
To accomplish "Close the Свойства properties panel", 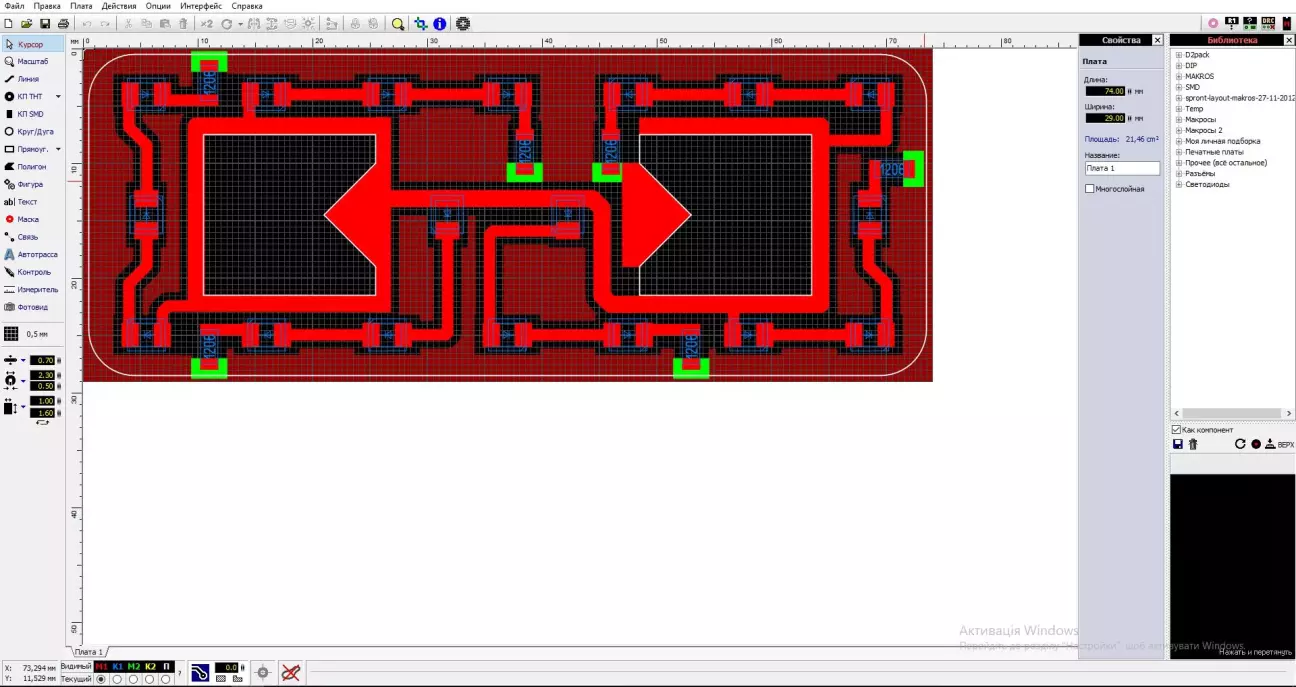I will (1158, 40).
